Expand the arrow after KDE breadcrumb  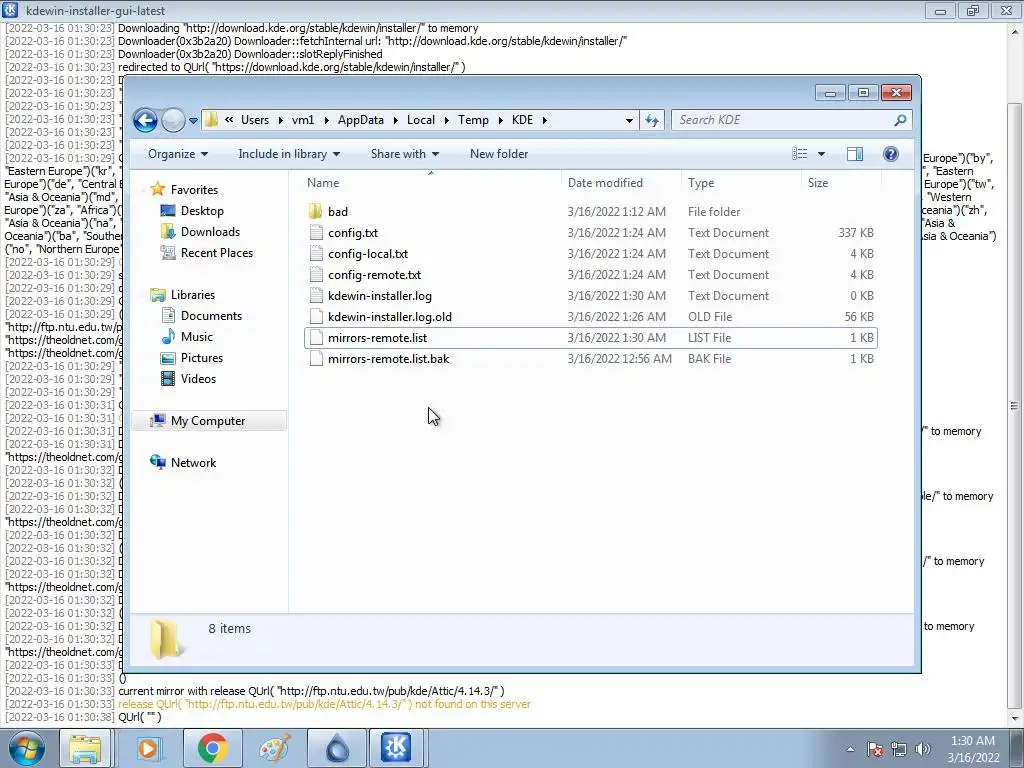pos(544,120)
